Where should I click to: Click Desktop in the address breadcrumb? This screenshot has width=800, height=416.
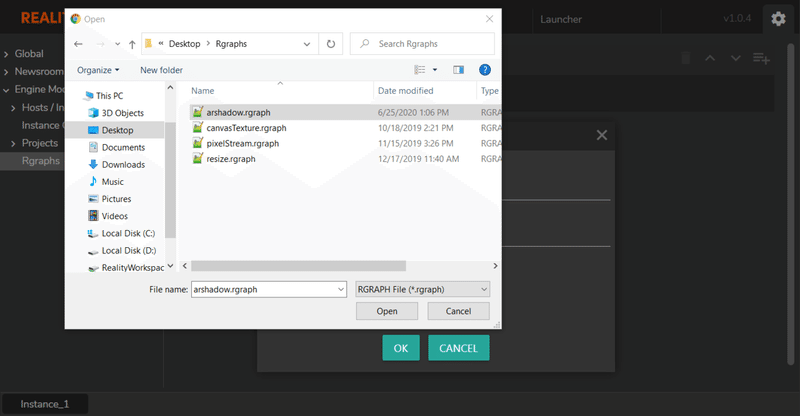tap(184, 44)
